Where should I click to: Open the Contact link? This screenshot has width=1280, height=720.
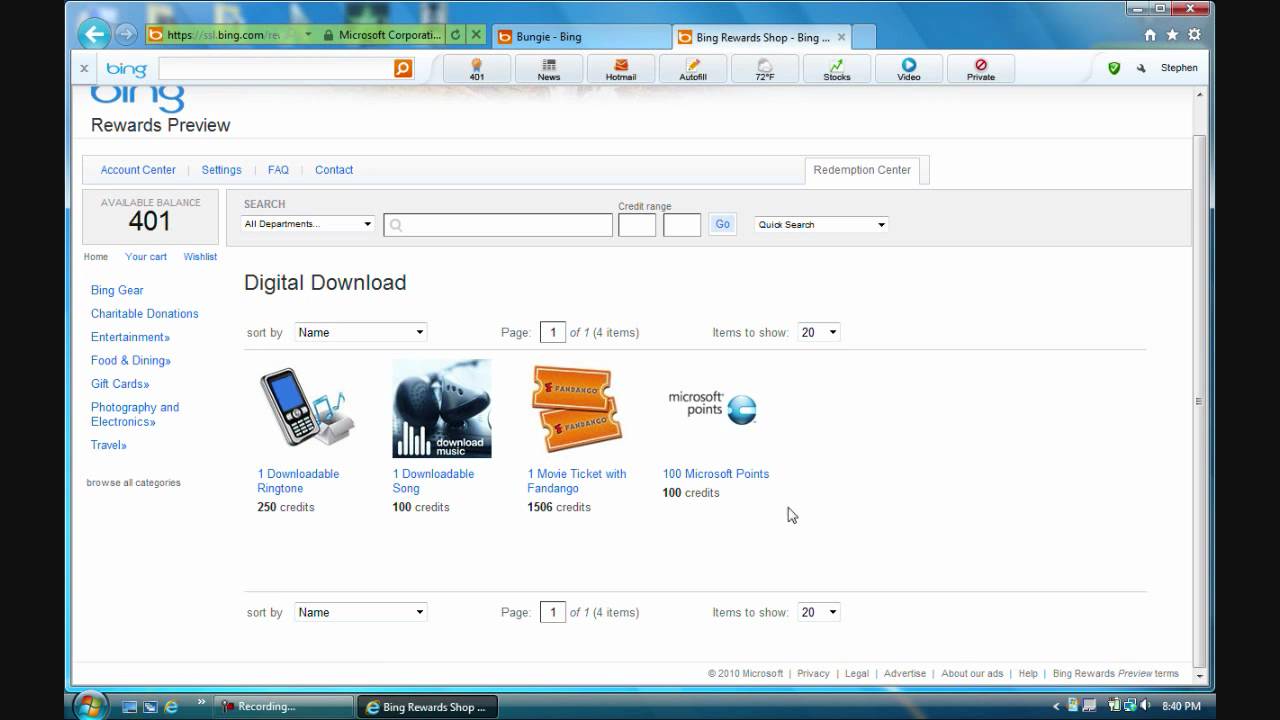(334, 170)
